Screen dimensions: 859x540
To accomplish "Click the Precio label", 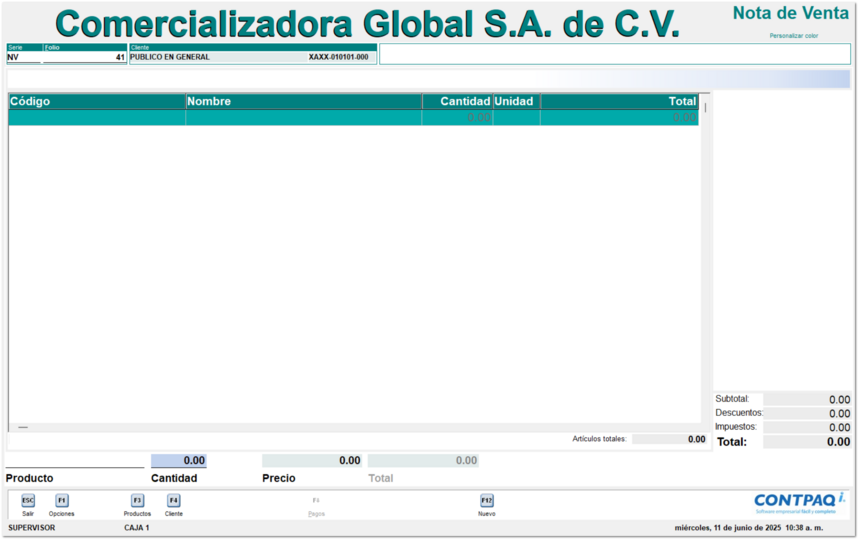I will 279,478.
